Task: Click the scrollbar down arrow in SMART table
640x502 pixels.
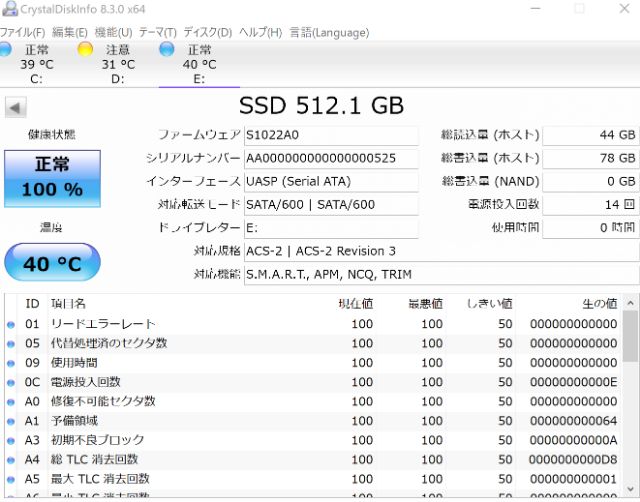Action: coord(631,489)
